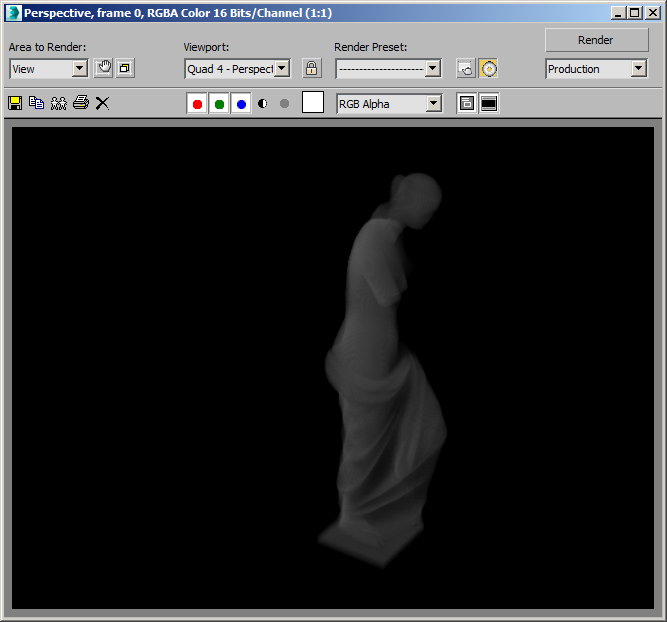
Task: Click the Render button
Action: tap(596, 40)
